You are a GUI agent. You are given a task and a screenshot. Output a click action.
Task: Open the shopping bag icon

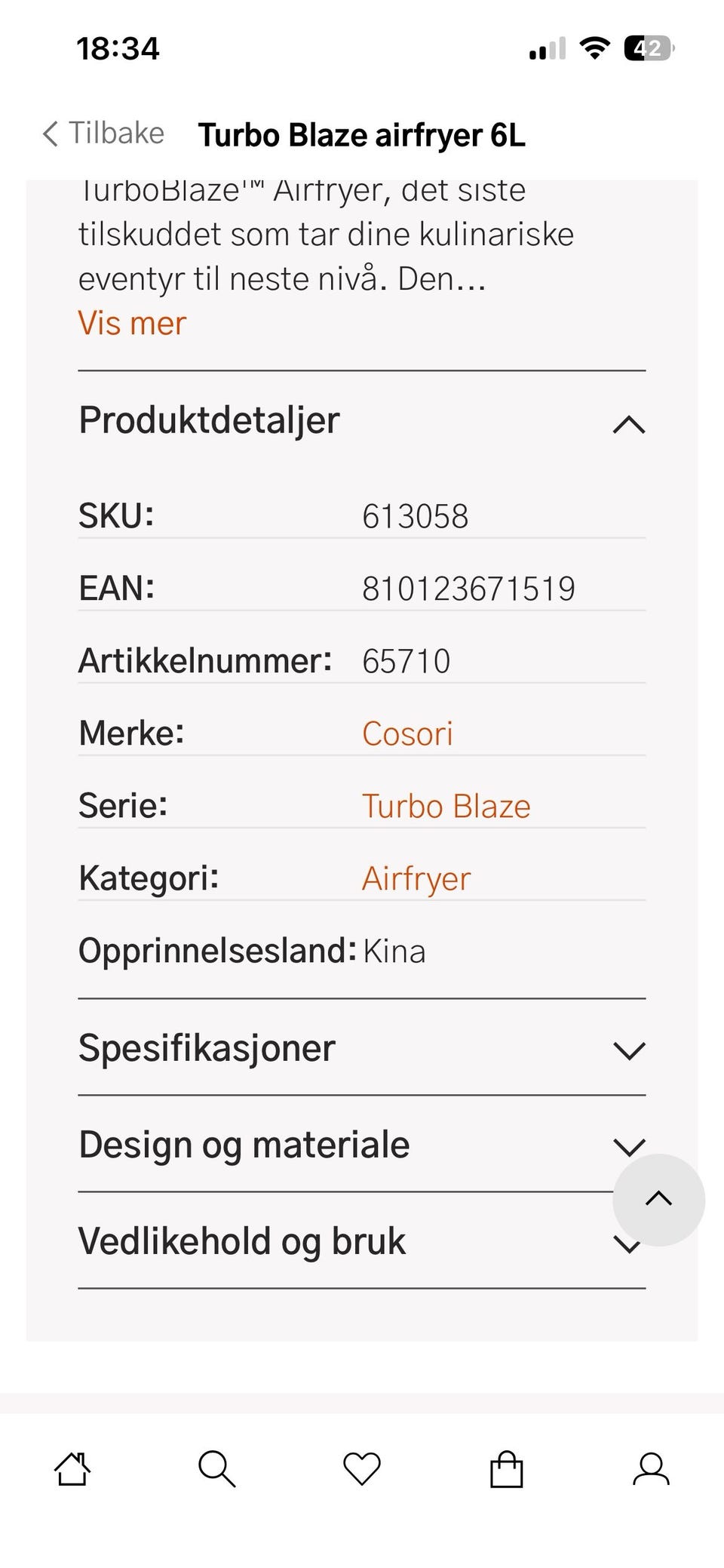pyautogui.click(x=506, y=1469)
